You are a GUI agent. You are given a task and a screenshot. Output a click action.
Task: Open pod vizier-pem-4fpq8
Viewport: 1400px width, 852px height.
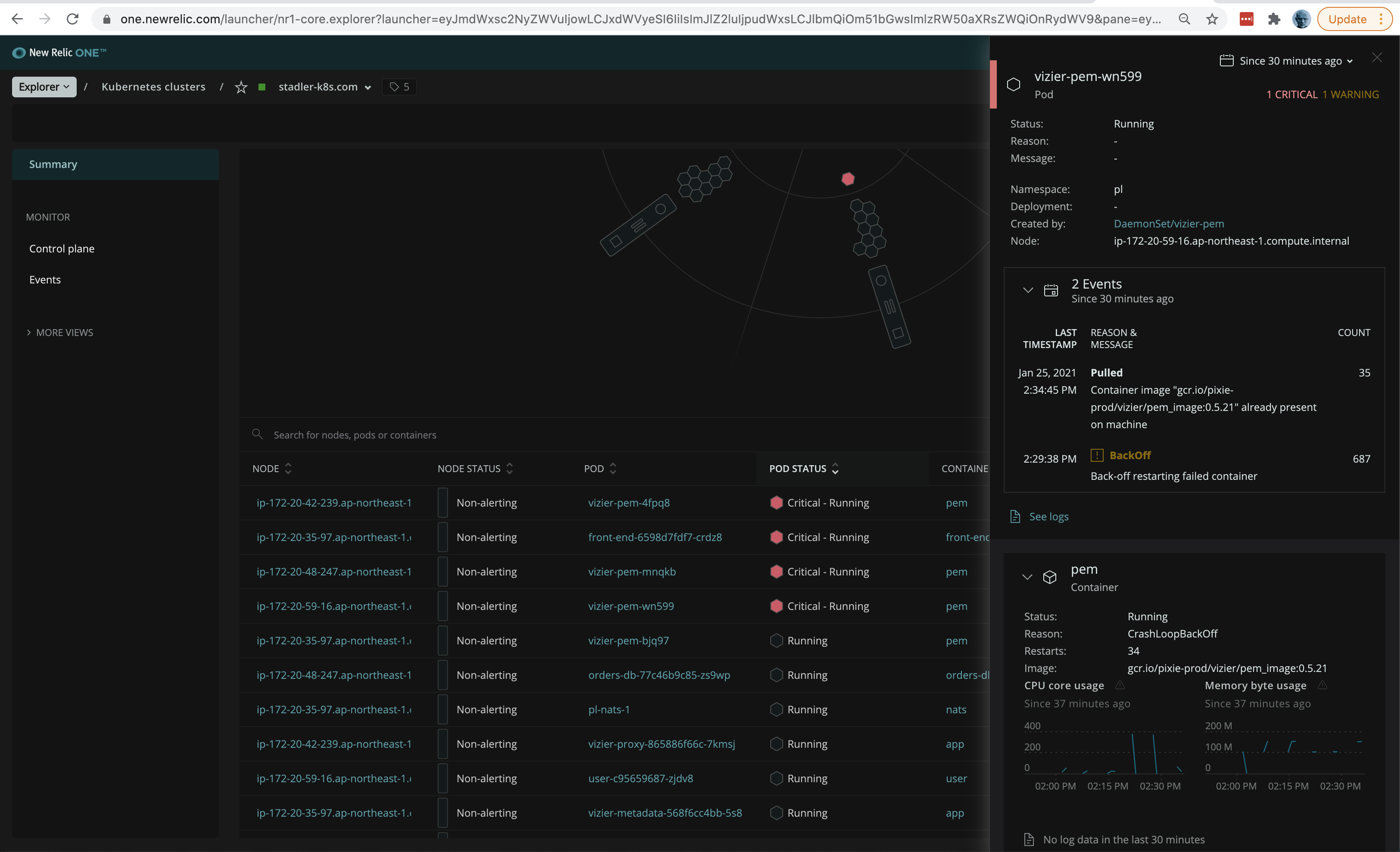pos(629,503)
